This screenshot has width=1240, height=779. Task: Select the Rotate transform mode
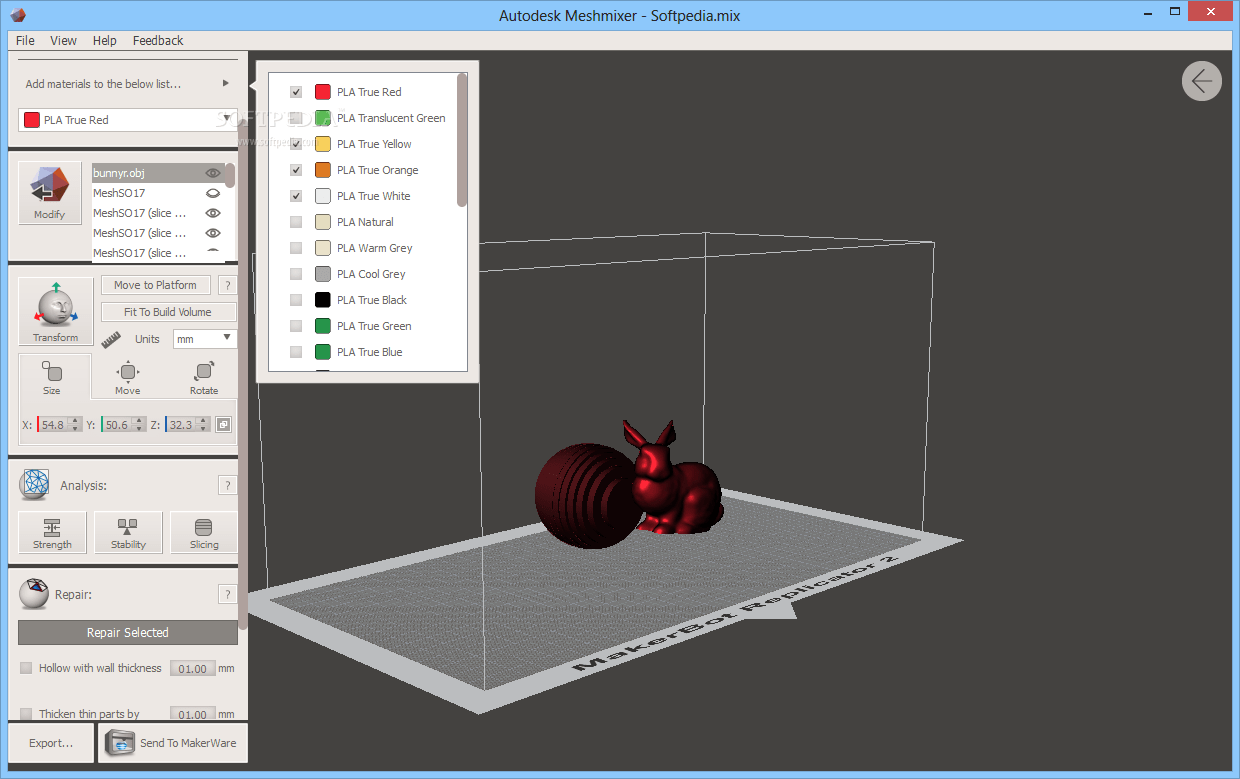point(204,378)
